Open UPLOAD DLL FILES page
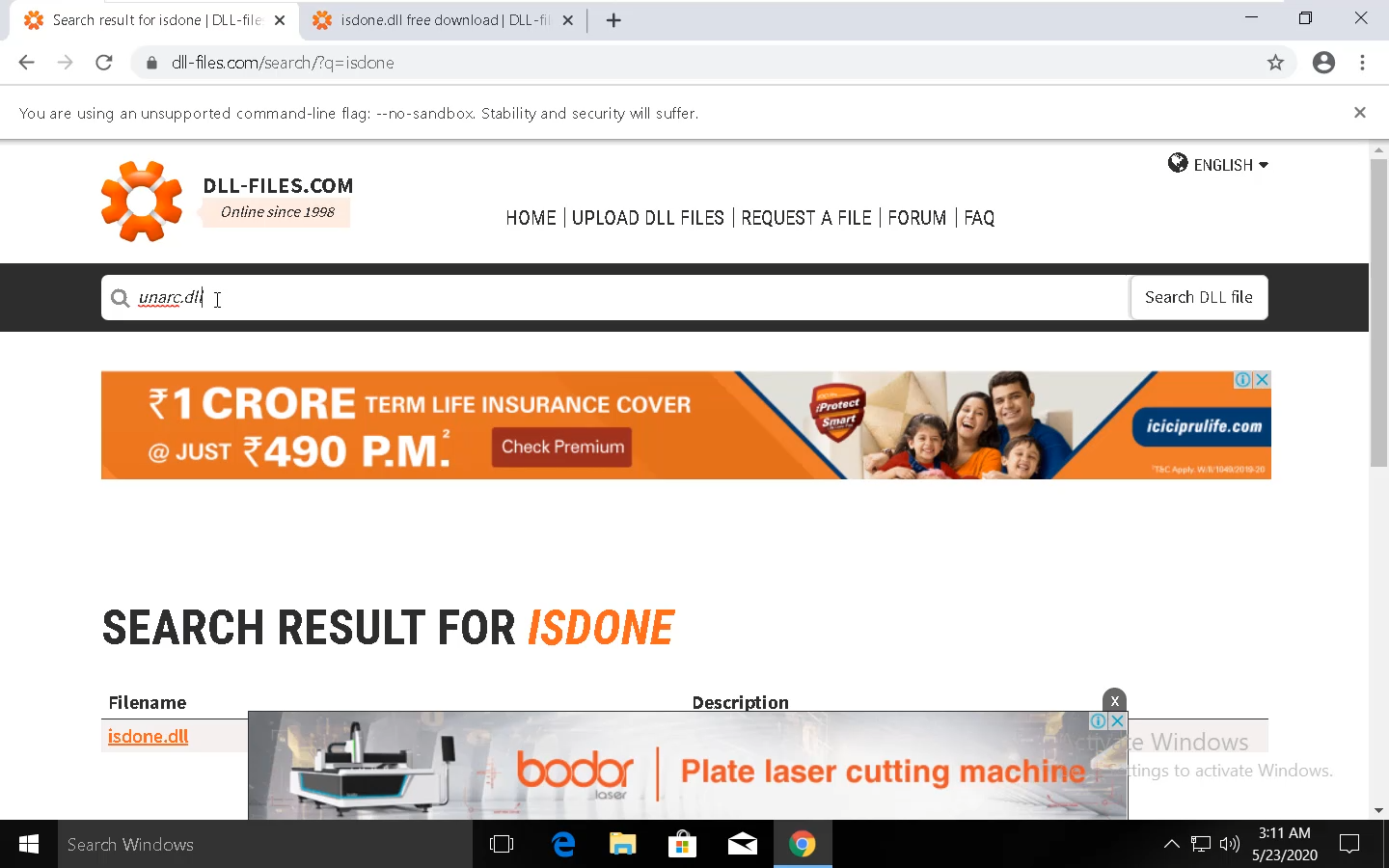The width and height of the screenshot is (1389, 868). pos(648,218)
